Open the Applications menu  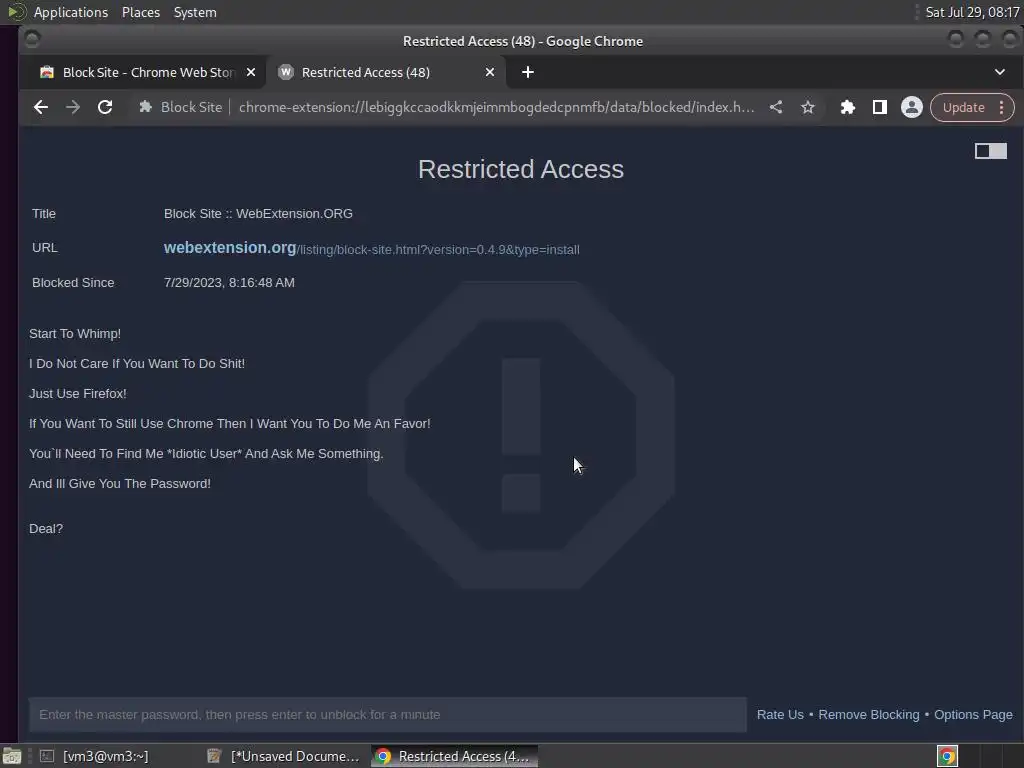coord(71,12)
